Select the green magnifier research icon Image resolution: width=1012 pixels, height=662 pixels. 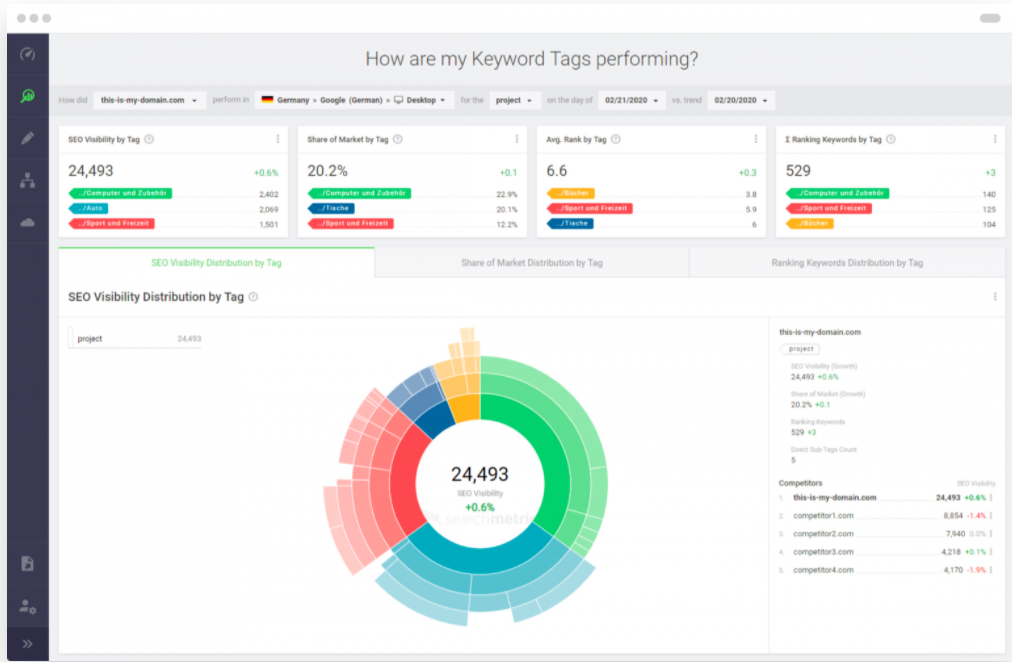[27, 97]
